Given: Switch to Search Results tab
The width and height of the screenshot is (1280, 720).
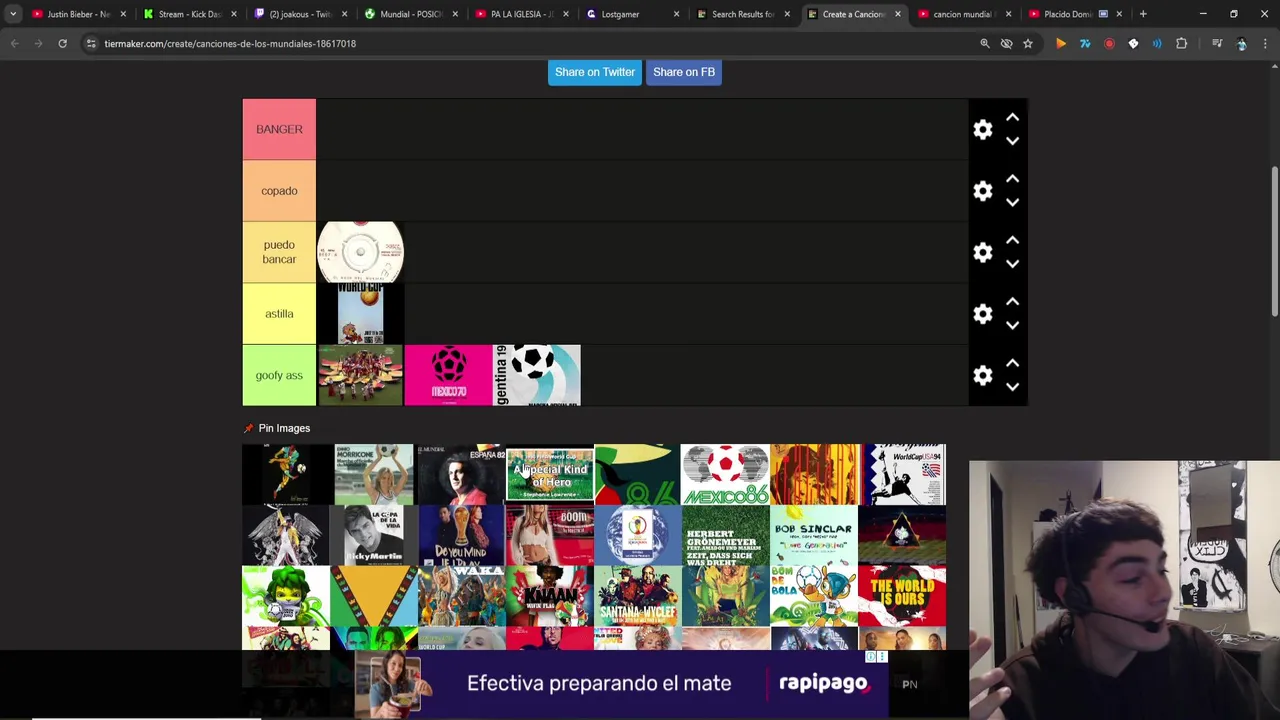Looking at the screenshot, I should tap(740, 14).
